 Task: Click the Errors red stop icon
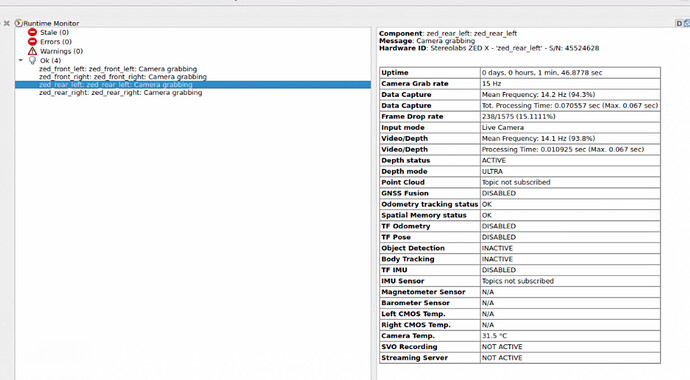coord(32,42)
